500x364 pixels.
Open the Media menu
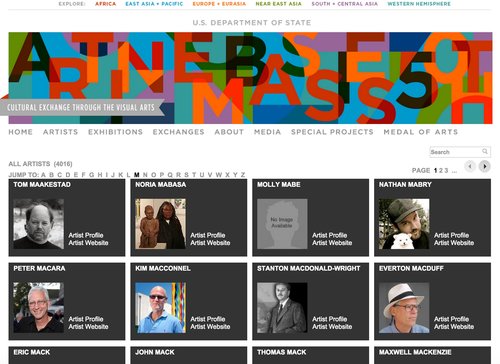tap(267, 132)
